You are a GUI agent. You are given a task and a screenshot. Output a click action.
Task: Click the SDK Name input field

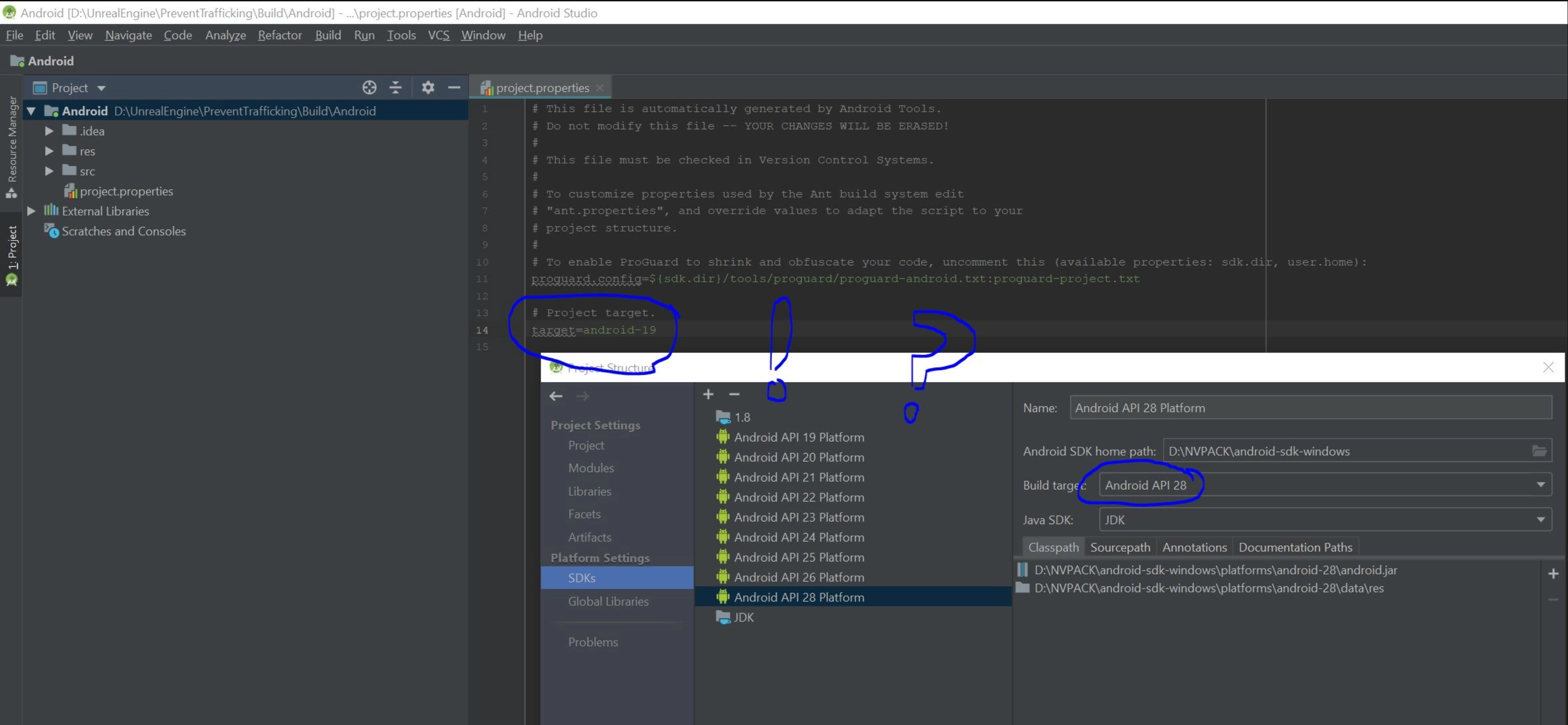pyautogui.click(x=1311, y=408)
